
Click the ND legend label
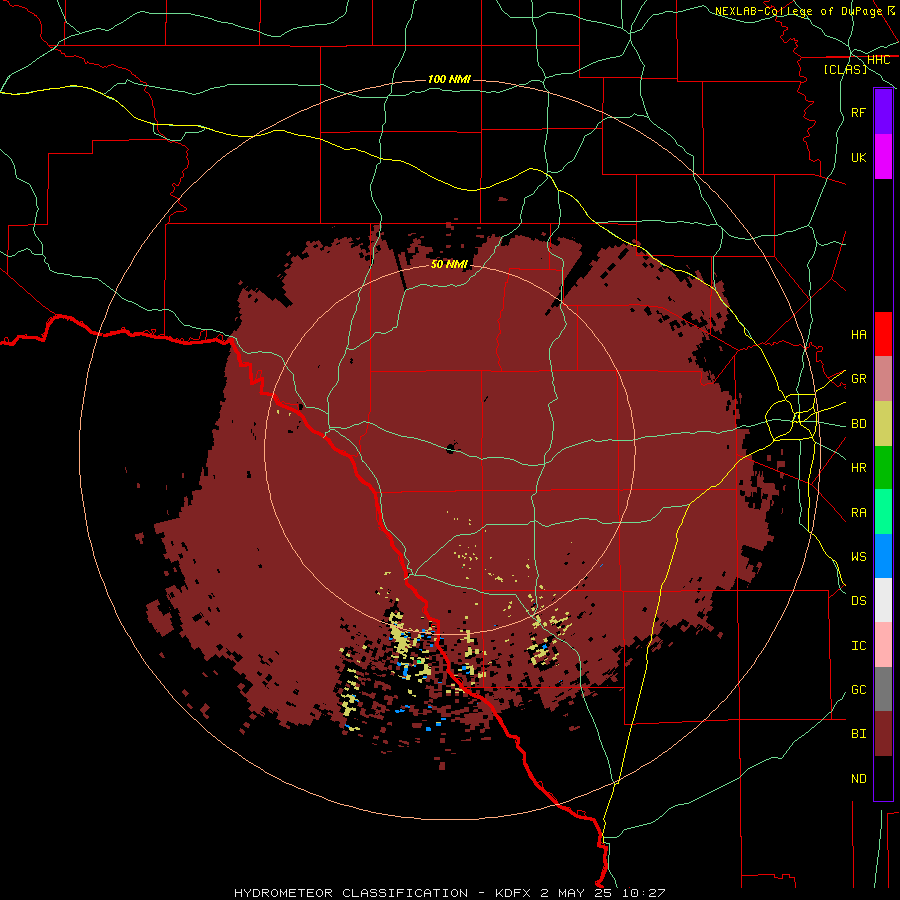tap(858, 778)
